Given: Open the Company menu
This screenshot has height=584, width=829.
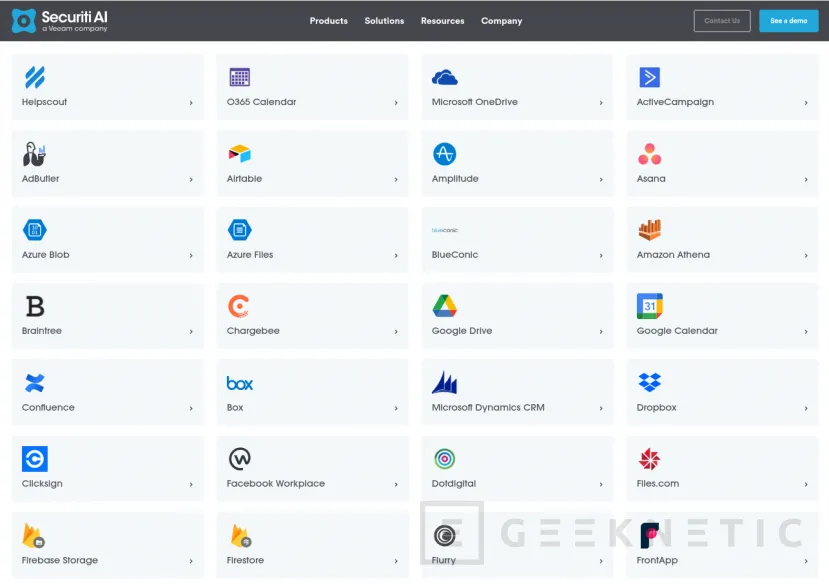Looking at the screenshot, I should 501,21.
